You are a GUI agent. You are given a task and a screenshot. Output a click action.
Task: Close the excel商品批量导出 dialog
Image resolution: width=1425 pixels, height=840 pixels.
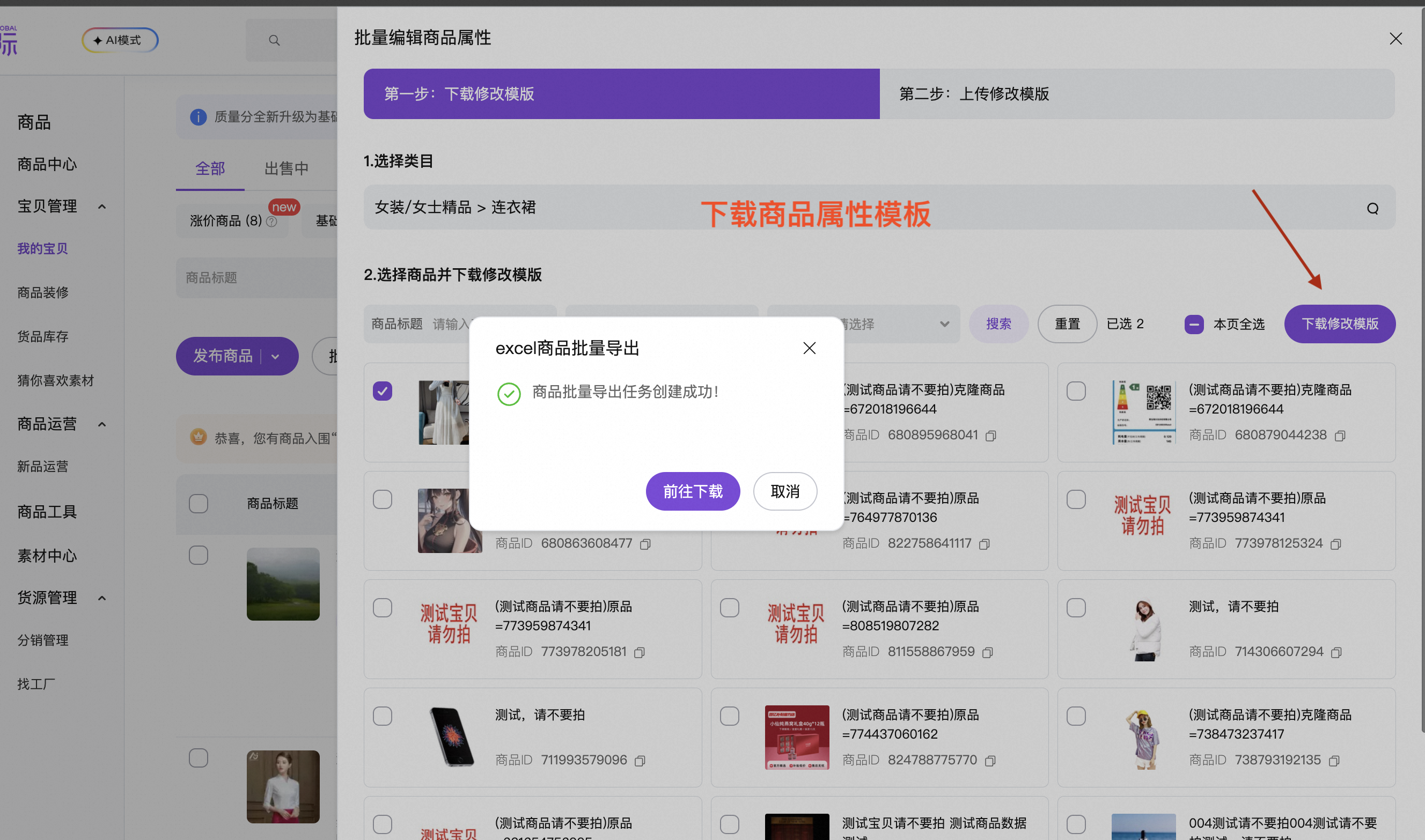point(809,348)
